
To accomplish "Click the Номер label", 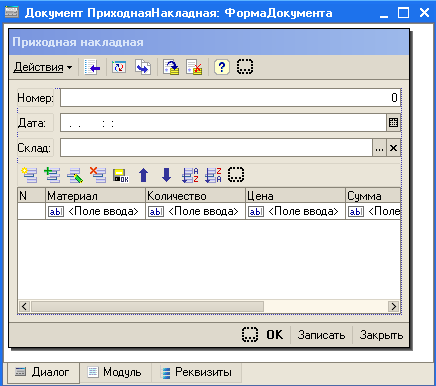I will coord(35,98).
